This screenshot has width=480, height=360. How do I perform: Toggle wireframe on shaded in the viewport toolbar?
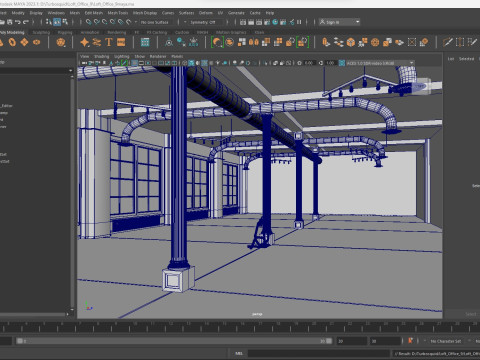click(x=204, y=63)
